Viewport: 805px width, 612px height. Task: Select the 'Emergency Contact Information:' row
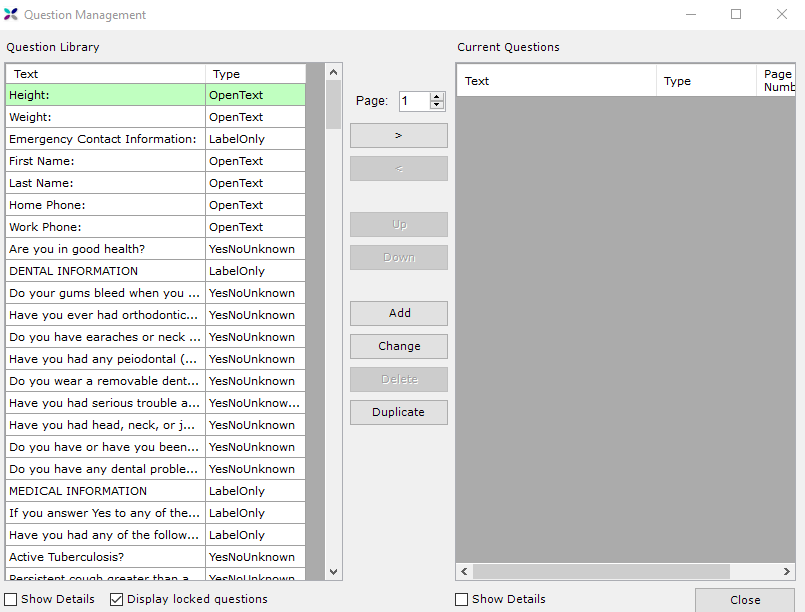[103, 139]
